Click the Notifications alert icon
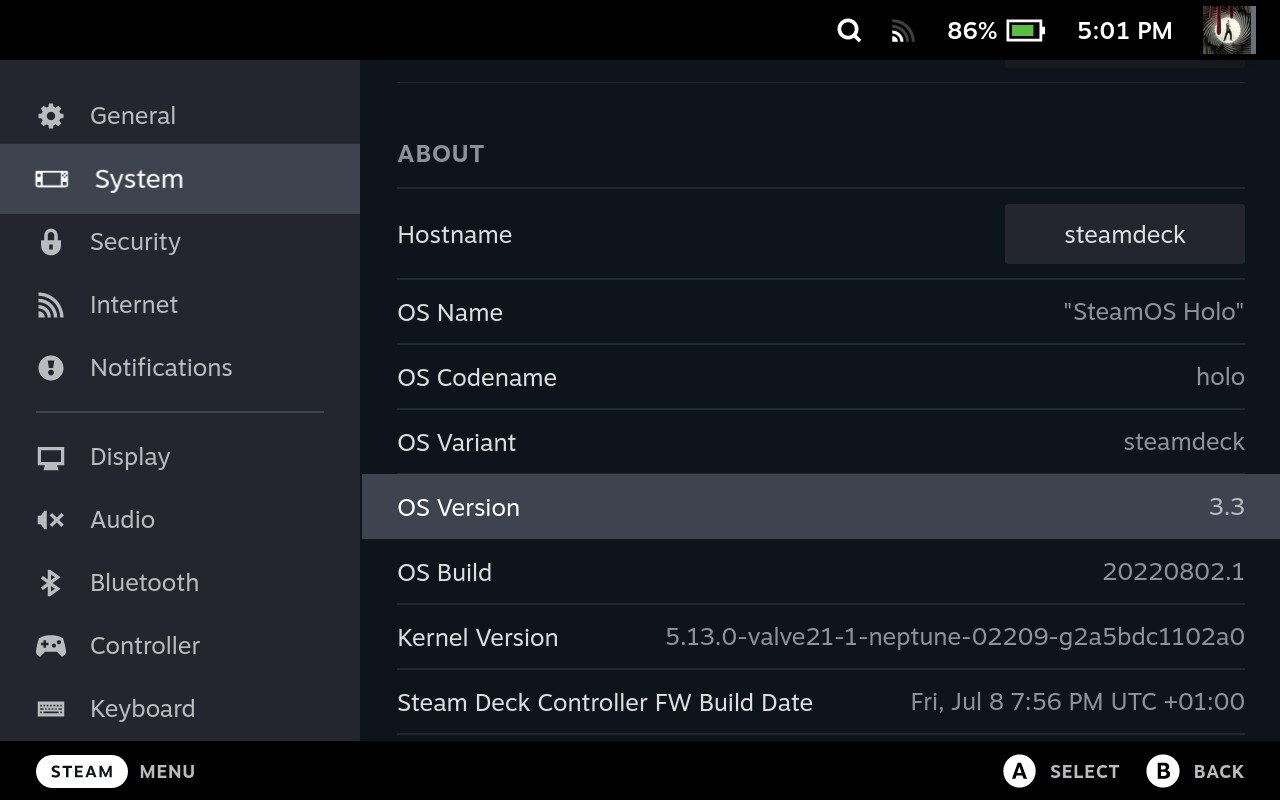Screen dimensions: 1280x800 click(50, 367)
